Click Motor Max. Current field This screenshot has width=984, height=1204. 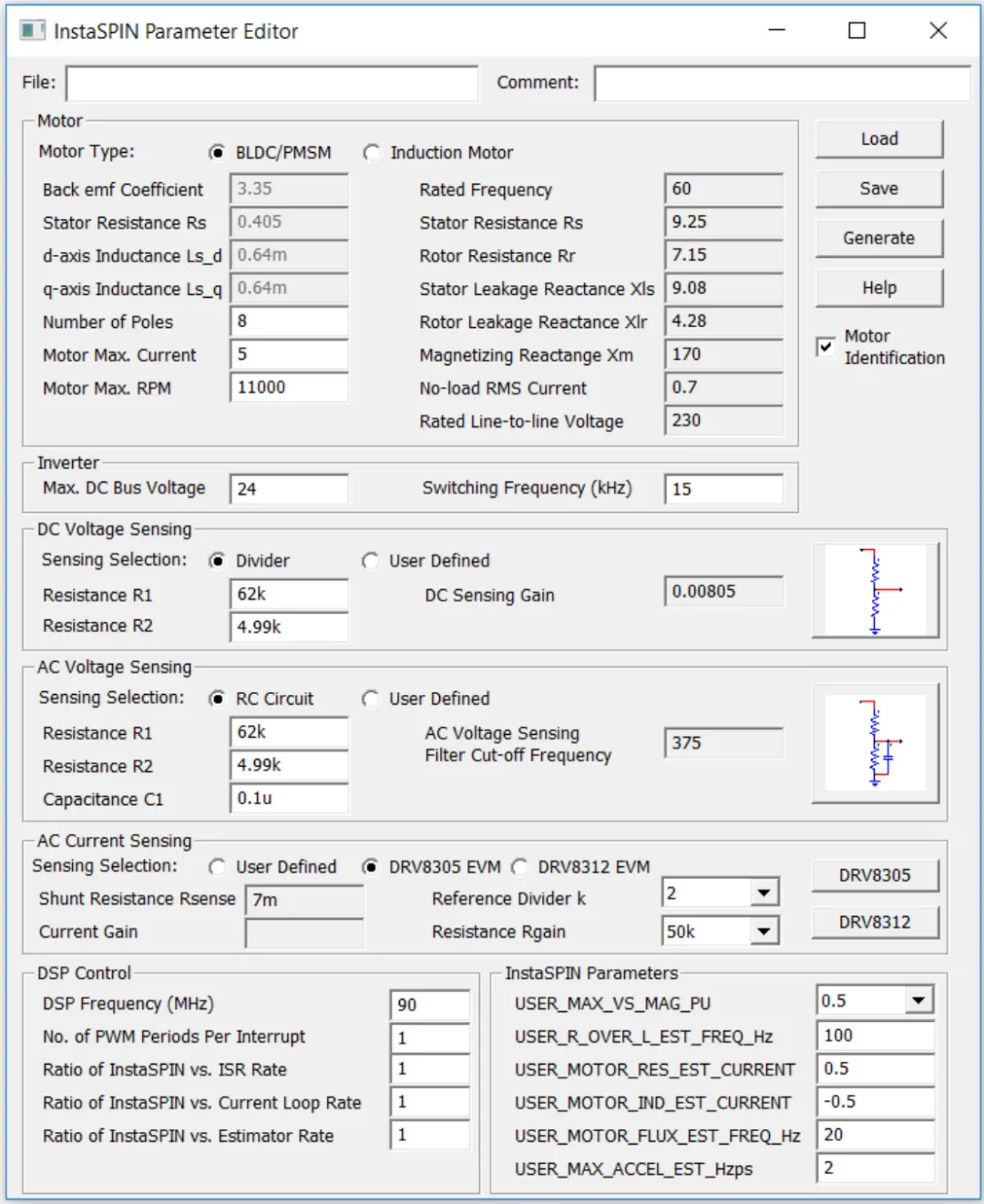(289, 354)
